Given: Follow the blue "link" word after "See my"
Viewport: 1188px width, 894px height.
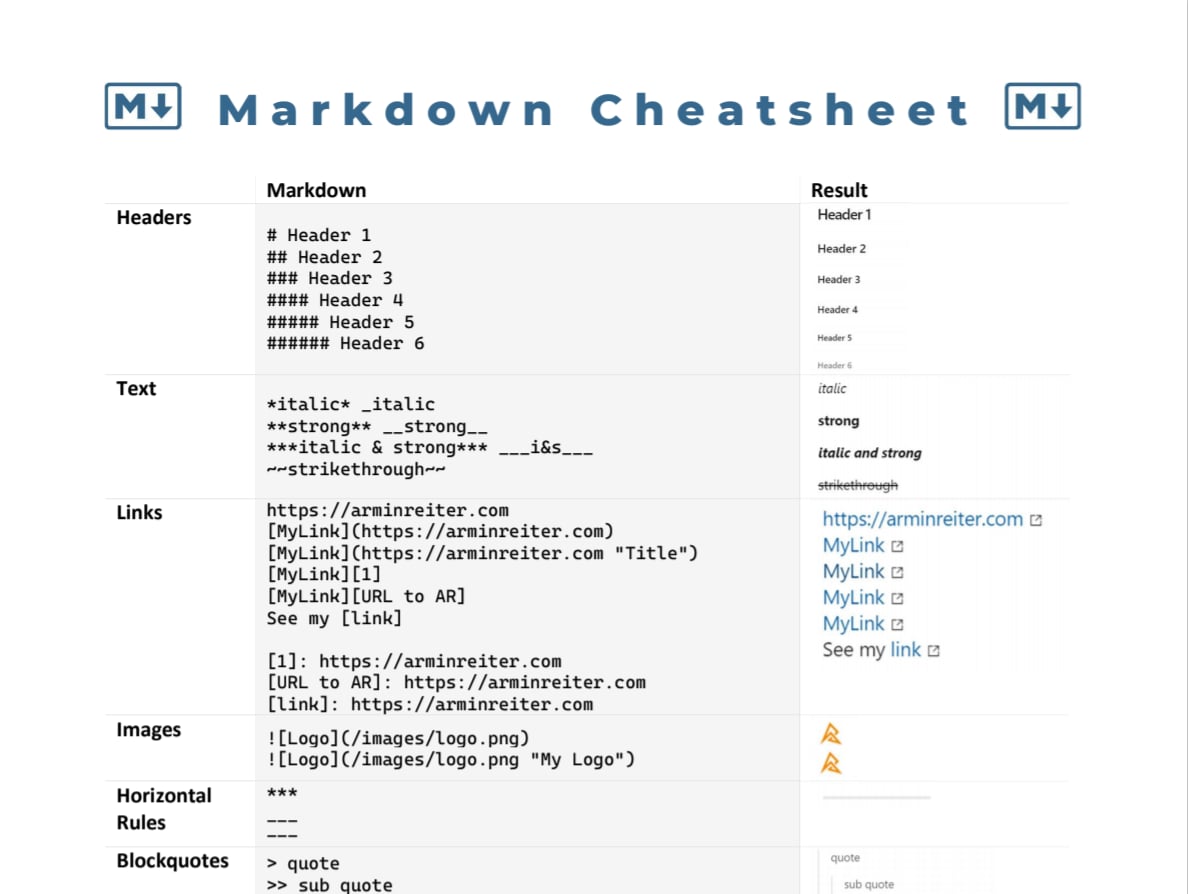Looking at the screenshot, I should [x=905, y=650].
